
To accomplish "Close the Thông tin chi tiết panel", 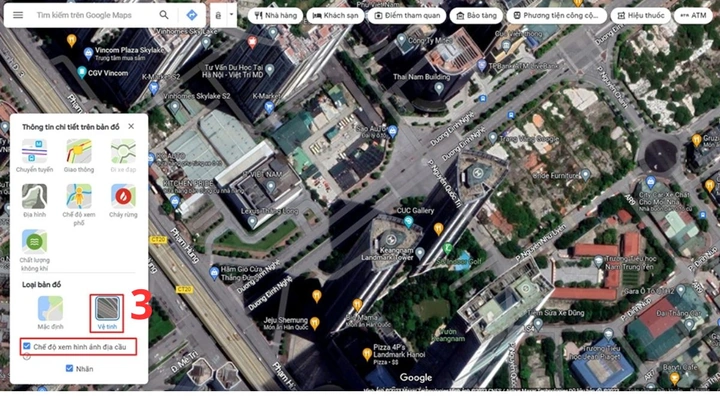I will click(131, 126).
